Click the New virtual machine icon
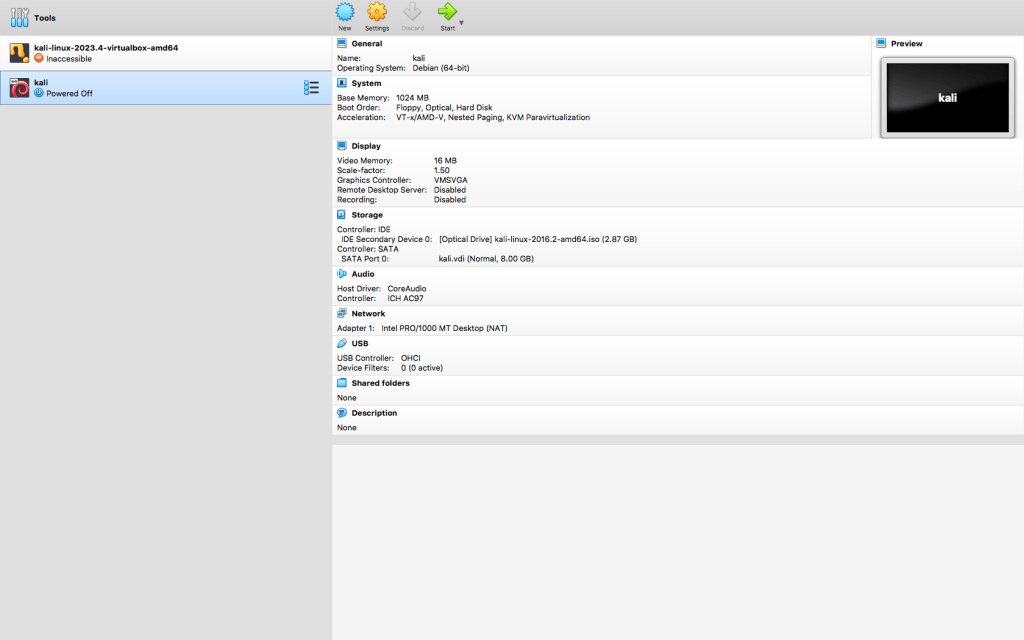The width and height of the screenshot is (1024, 640). tap(344, 12)
